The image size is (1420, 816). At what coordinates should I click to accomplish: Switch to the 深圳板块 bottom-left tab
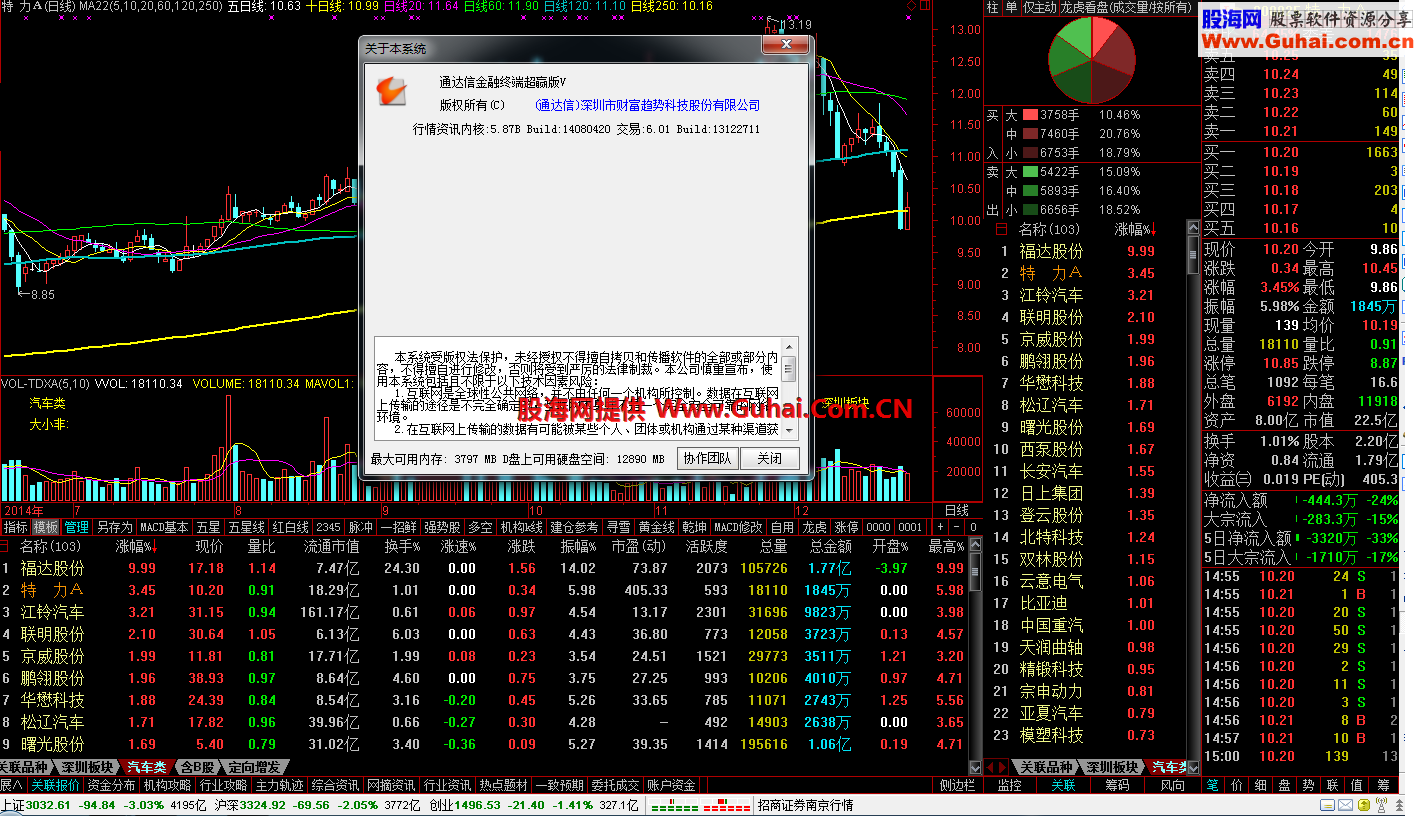86,767
